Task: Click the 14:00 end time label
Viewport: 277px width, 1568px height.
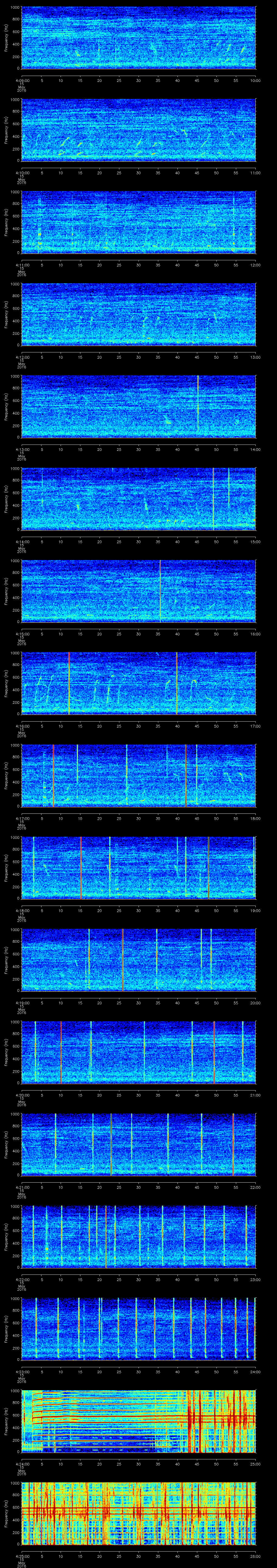Action: (255, 449)
